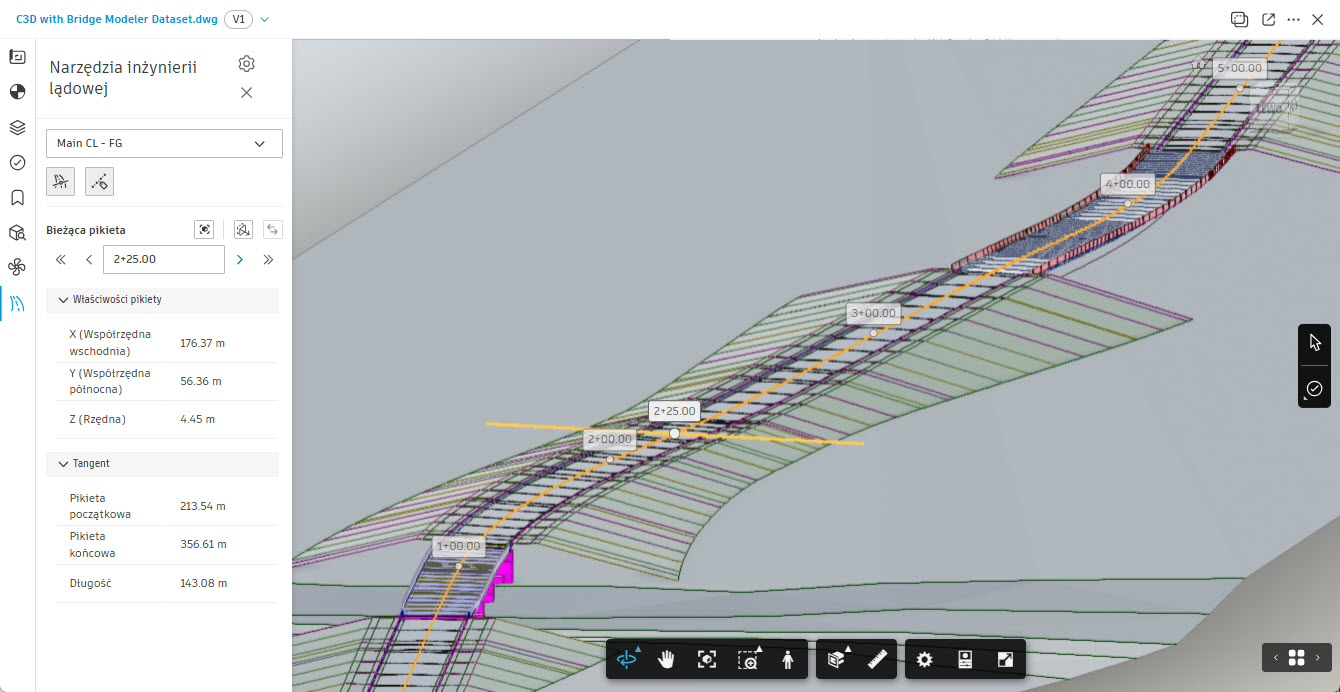Open the Main CL - FG alignment dropdown

pyautogui.click(x=164, y=143)
